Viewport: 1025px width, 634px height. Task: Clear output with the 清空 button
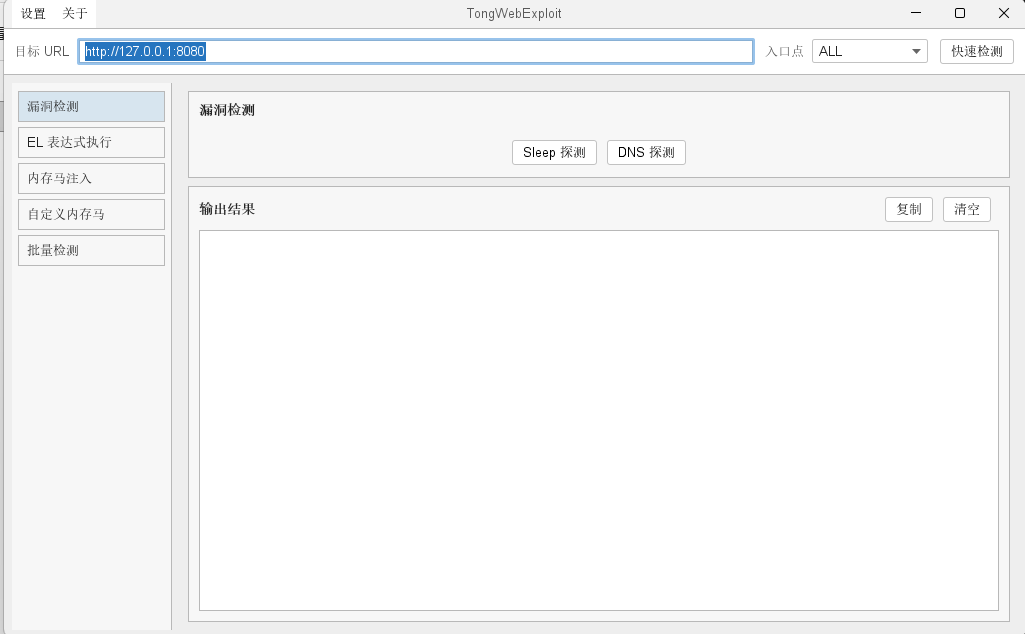pos(966,210)
